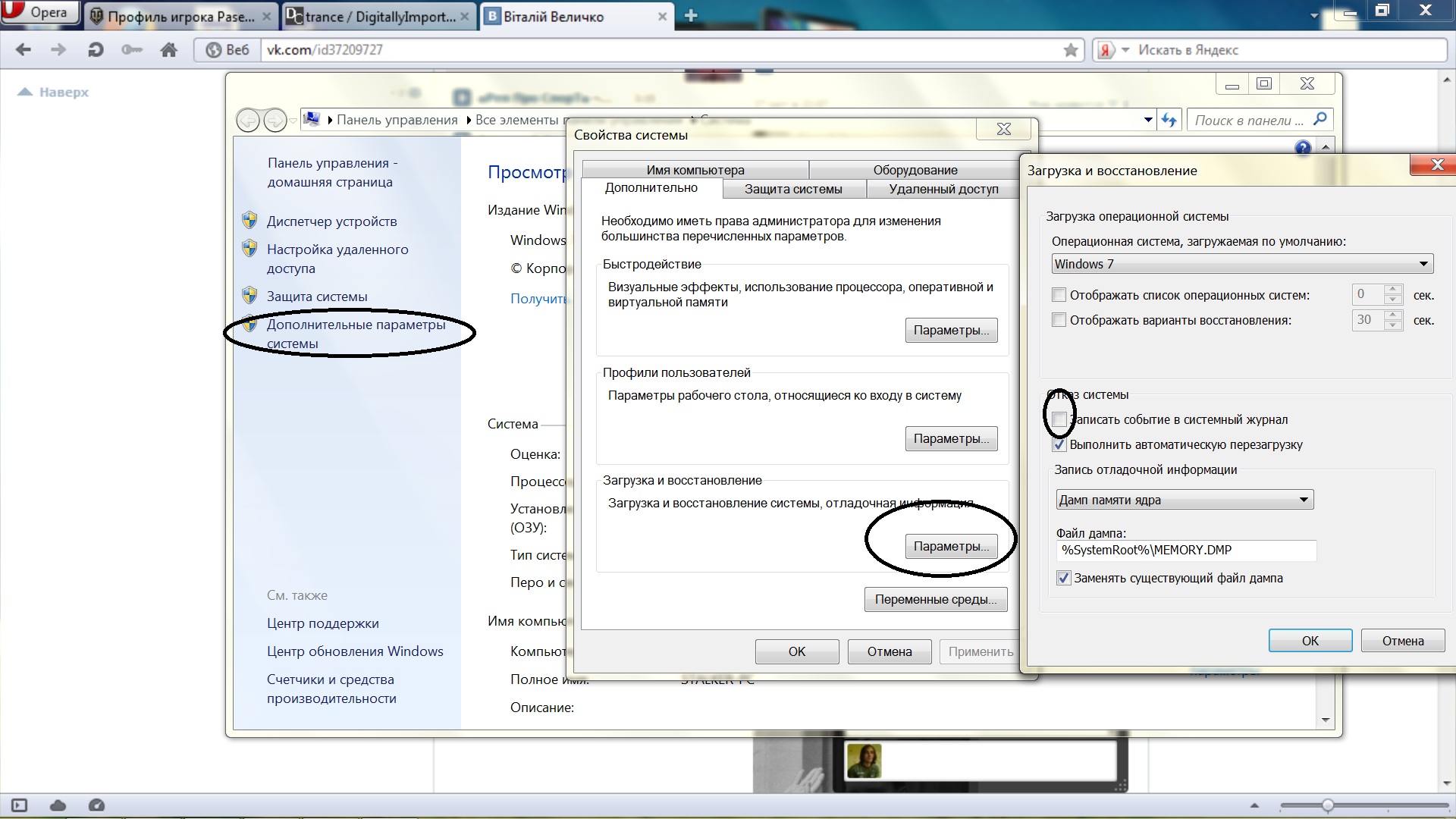Open Opera menu button
The image size is (1456, 819).
click(x=39, y=13)
